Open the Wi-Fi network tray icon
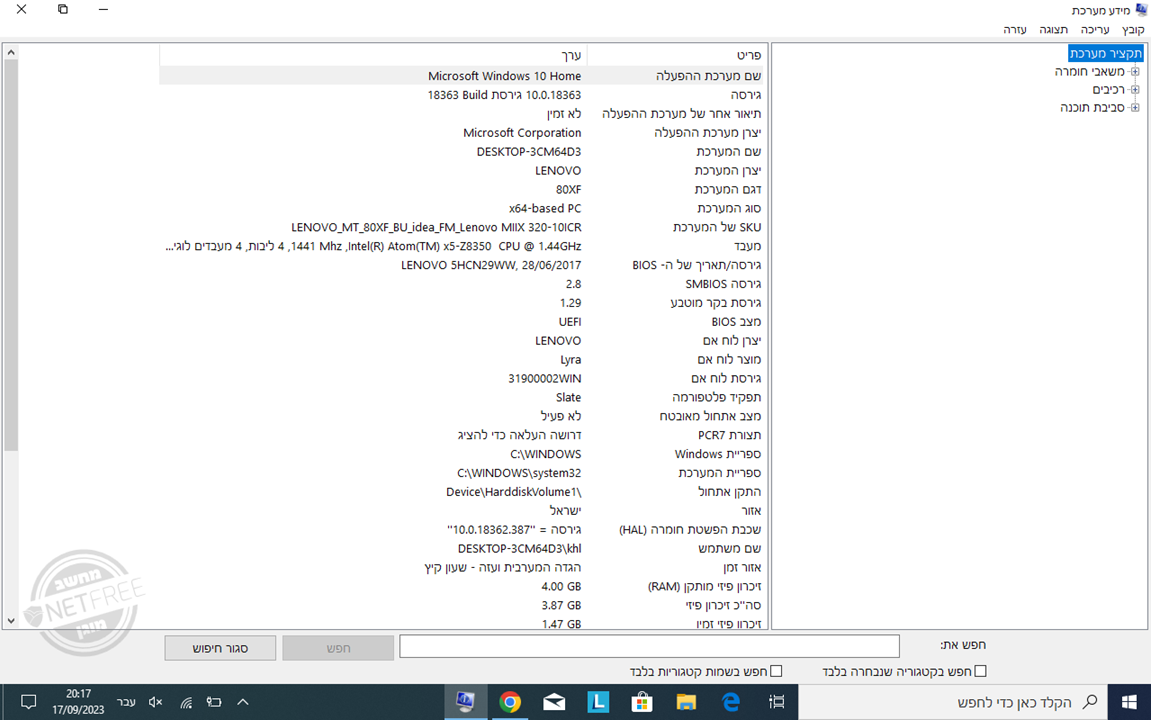1151x720 pixels. (x=186, y=702)
